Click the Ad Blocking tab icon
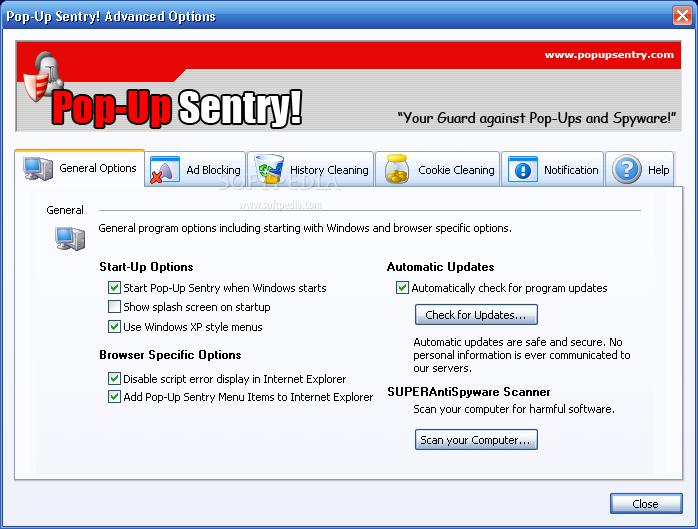The image size is (698, 529). coord(165,170)
